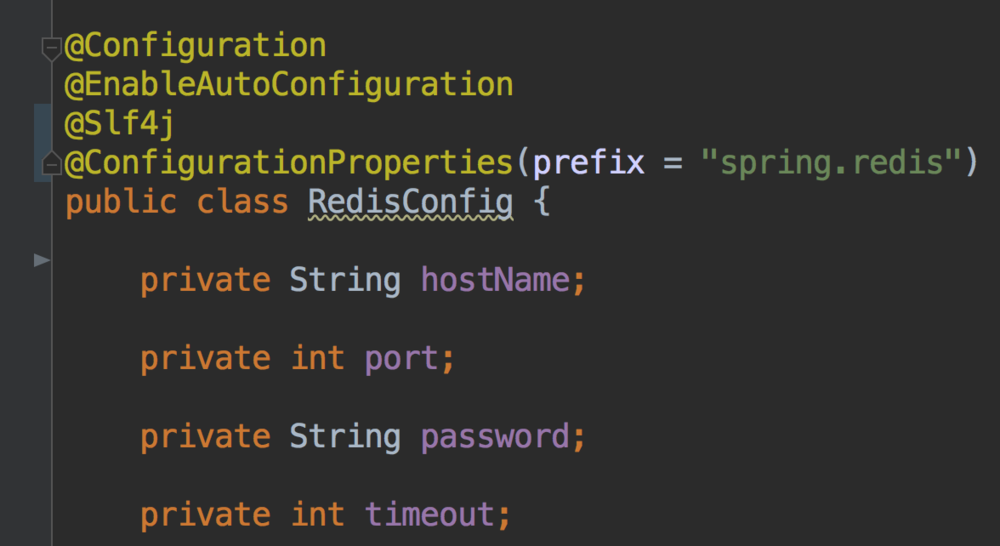This screenshot has height=546, width=1000.
Task: Place cursor on the hostName field
Action: pyautogui.click(x=495, y=280)
